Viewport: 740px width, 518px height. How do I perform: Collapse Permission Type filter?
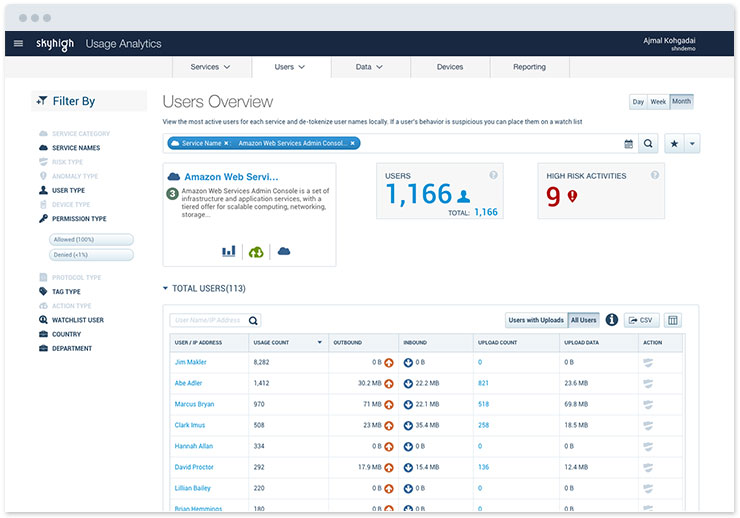(73, 218)
